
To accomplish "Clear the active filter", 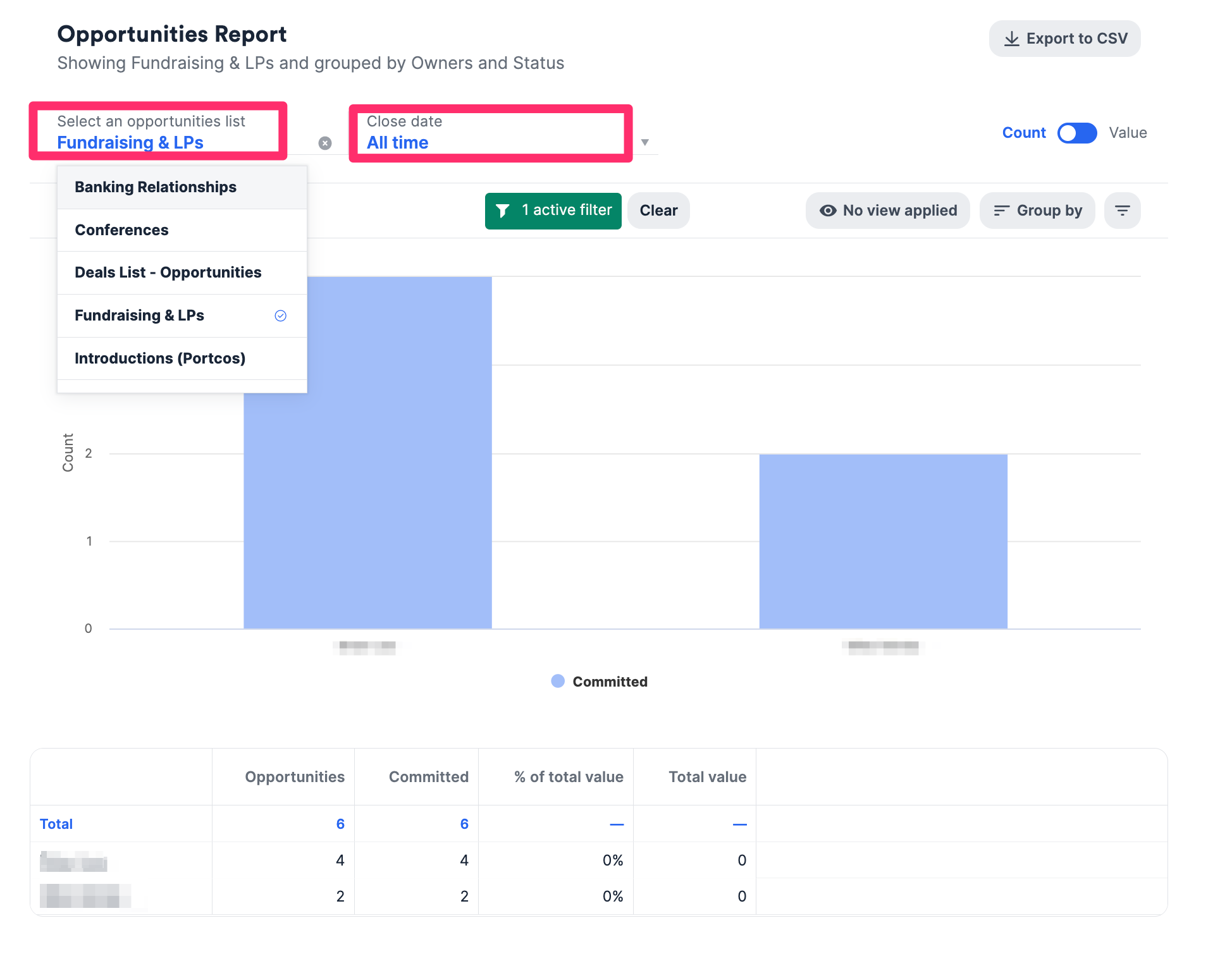I will point(658,210).
